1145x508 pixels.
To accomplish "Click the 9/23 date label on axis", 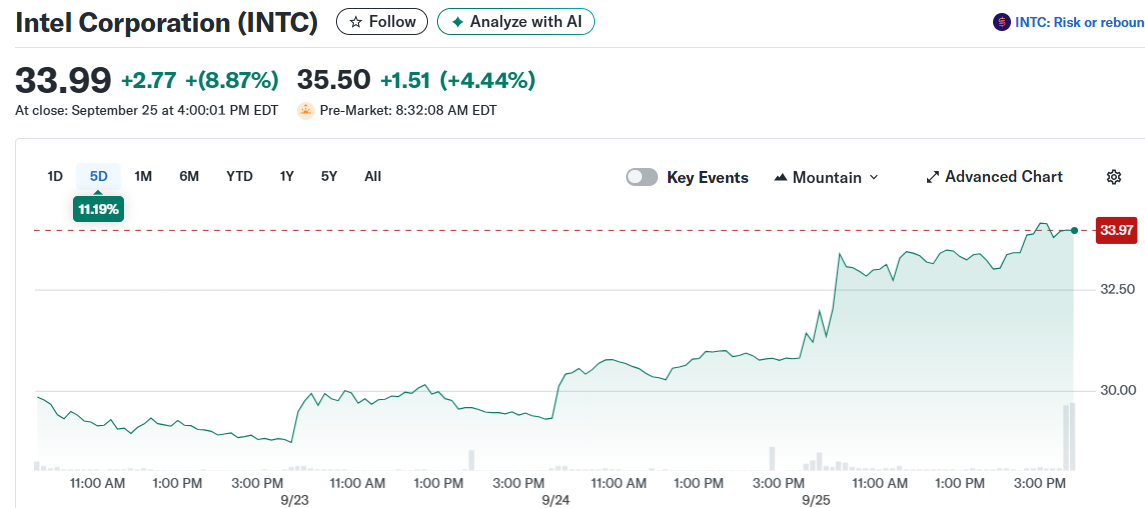I will pyautogui.click(x=294, y=500).
